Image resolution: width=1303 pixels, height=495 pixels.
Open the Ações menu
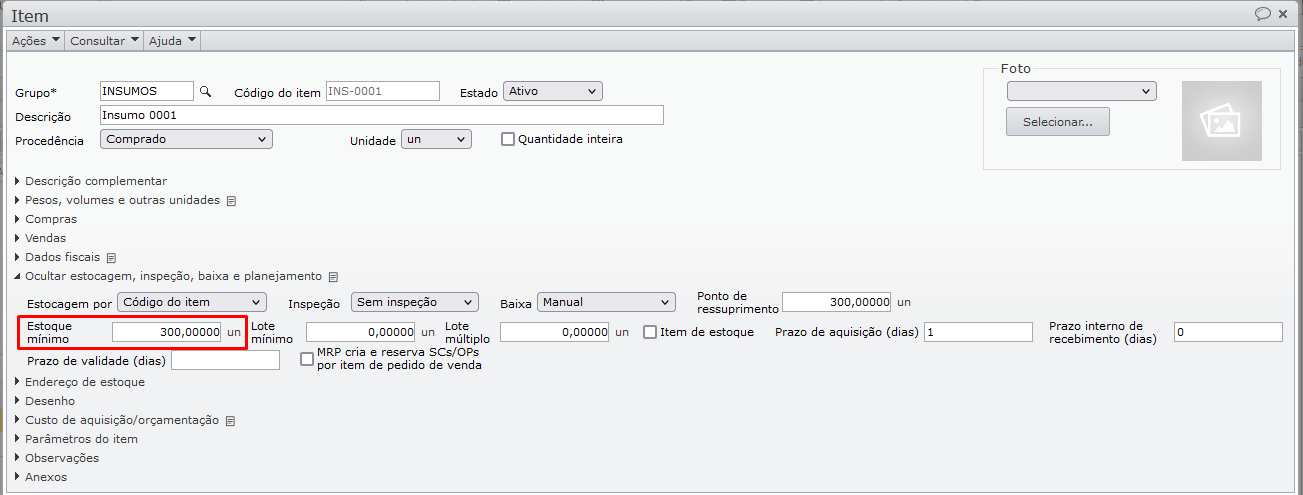[36, 41]
